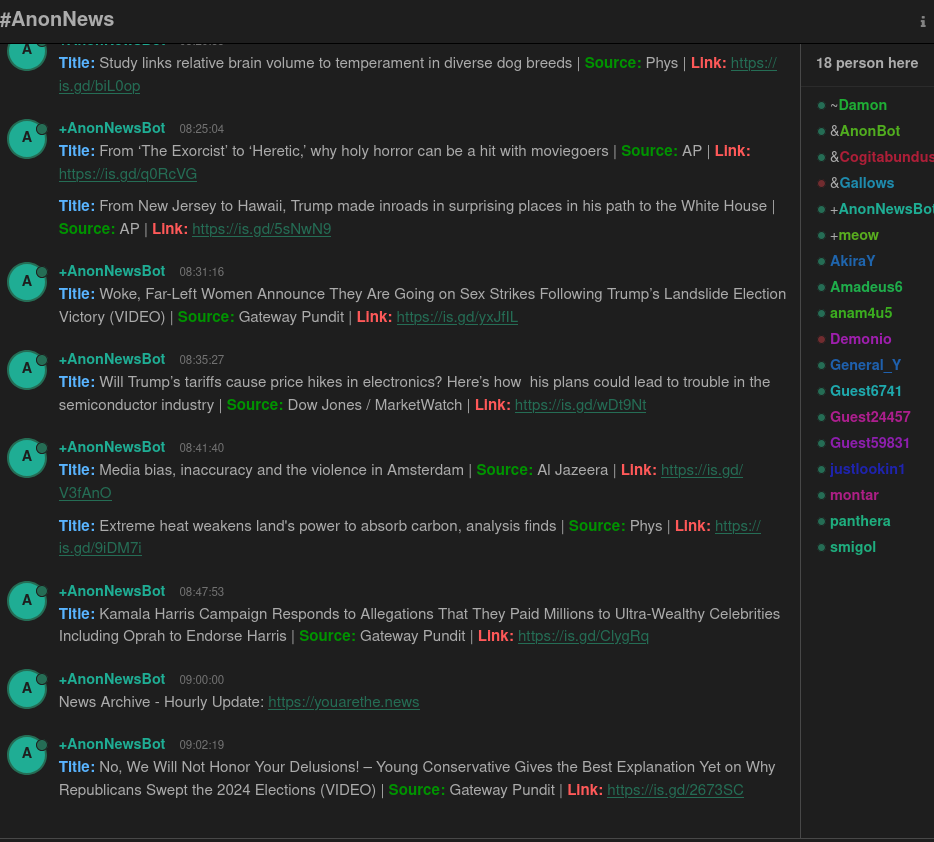
Task: Click +AnonNewsBot sender name at 09:02:19
Action: pyautogui.click(x=112, y=744)
